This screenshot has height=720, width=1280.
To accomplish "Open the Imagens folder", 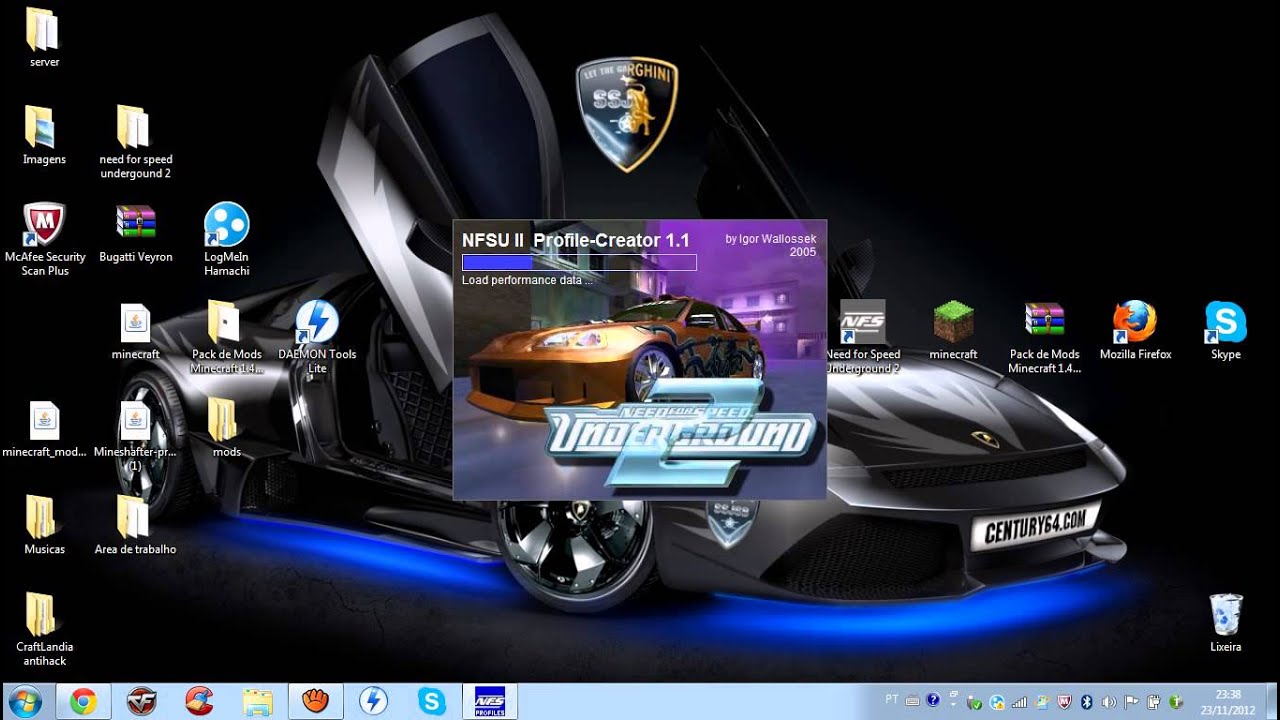I will click(x=44, y=135).
